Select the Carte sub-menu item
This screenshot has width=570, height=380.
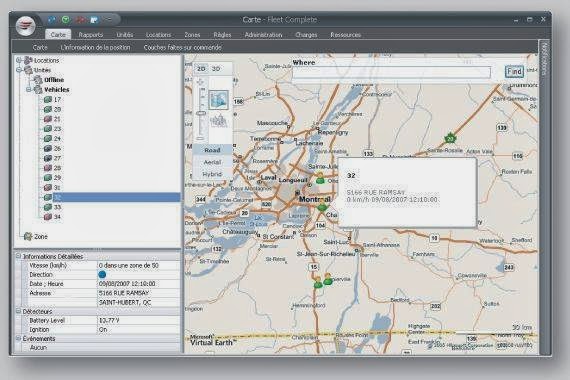(x=40, y=47)
